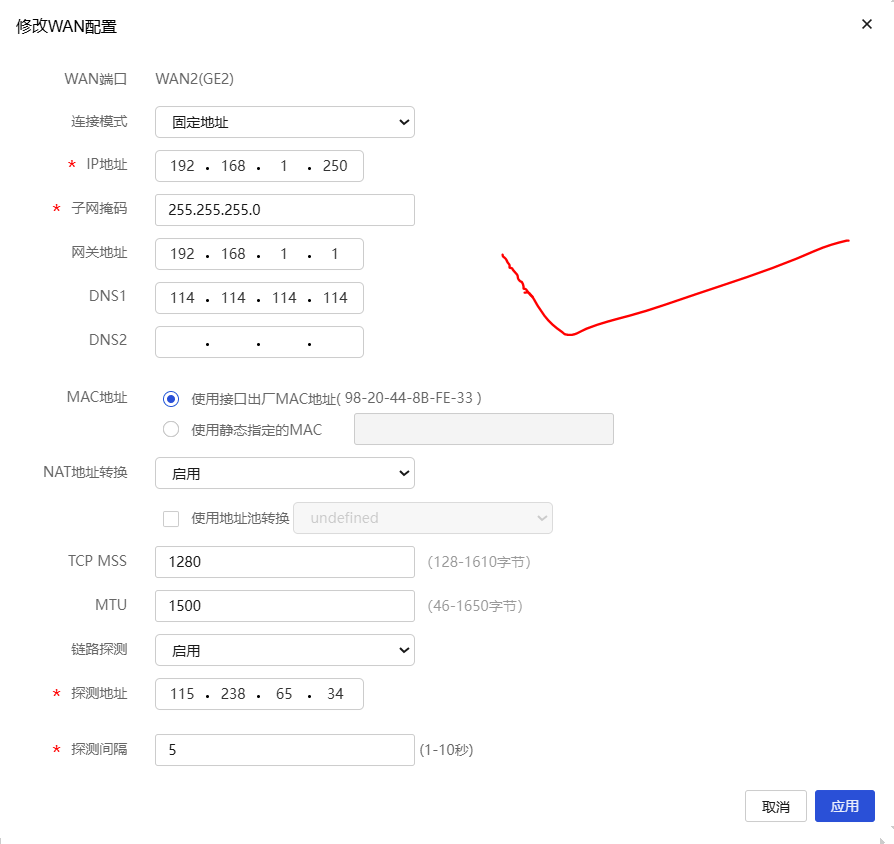
Task: Enable the 使用地址池转换 checkbox
Action: click(171, 518)
